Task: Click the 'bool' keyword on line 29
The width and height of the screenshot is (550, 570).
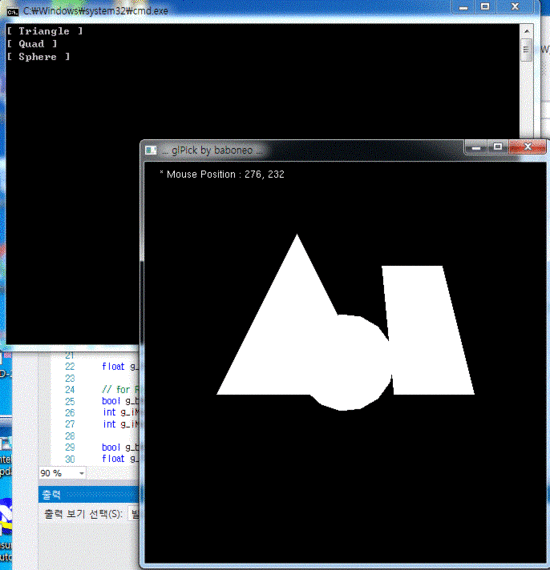Action: point(111,447)
